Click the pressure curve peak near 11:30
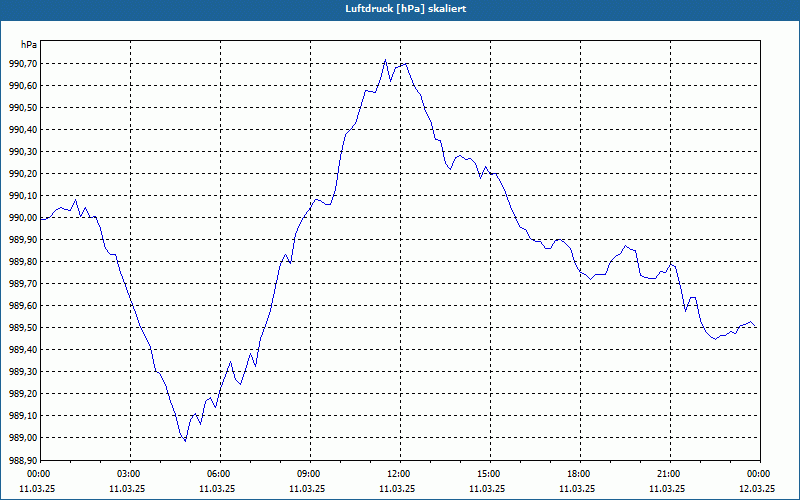 pyautogui.click(x=385, y=60)
